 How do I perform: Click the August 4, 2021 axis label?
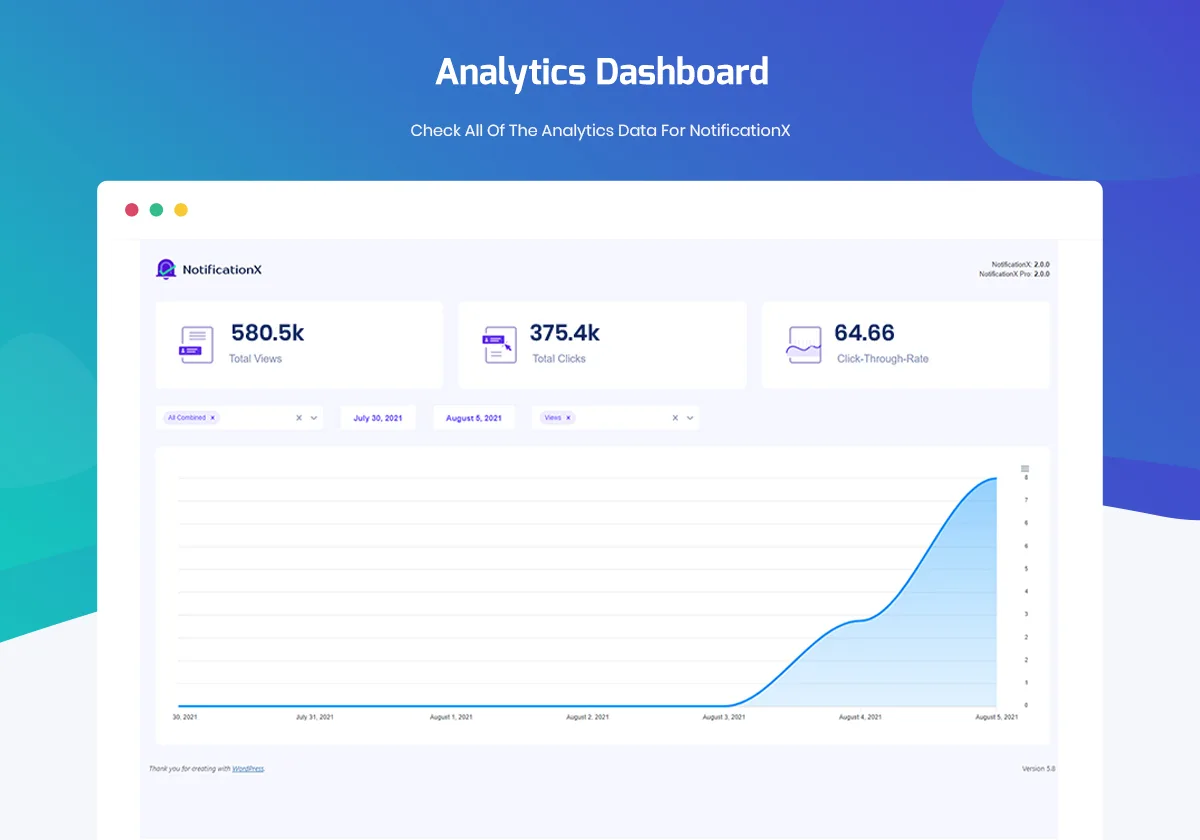pos(860,717)
